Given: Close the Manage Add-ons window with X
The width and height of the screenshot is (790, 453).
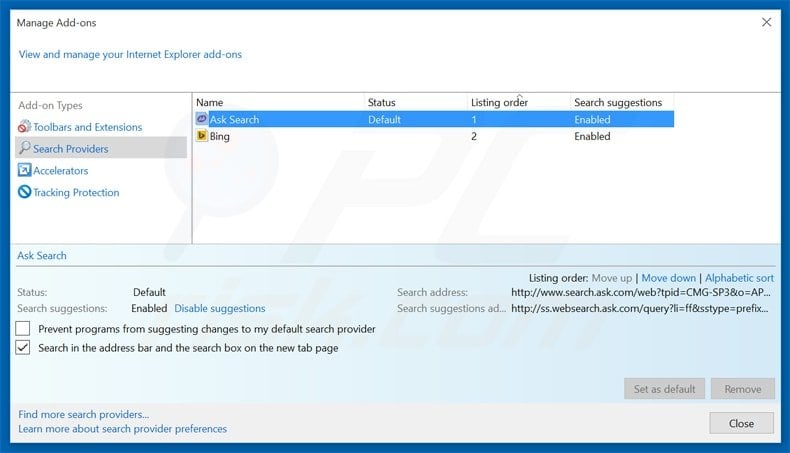Looking at the screenshot, I should (766, 22).
